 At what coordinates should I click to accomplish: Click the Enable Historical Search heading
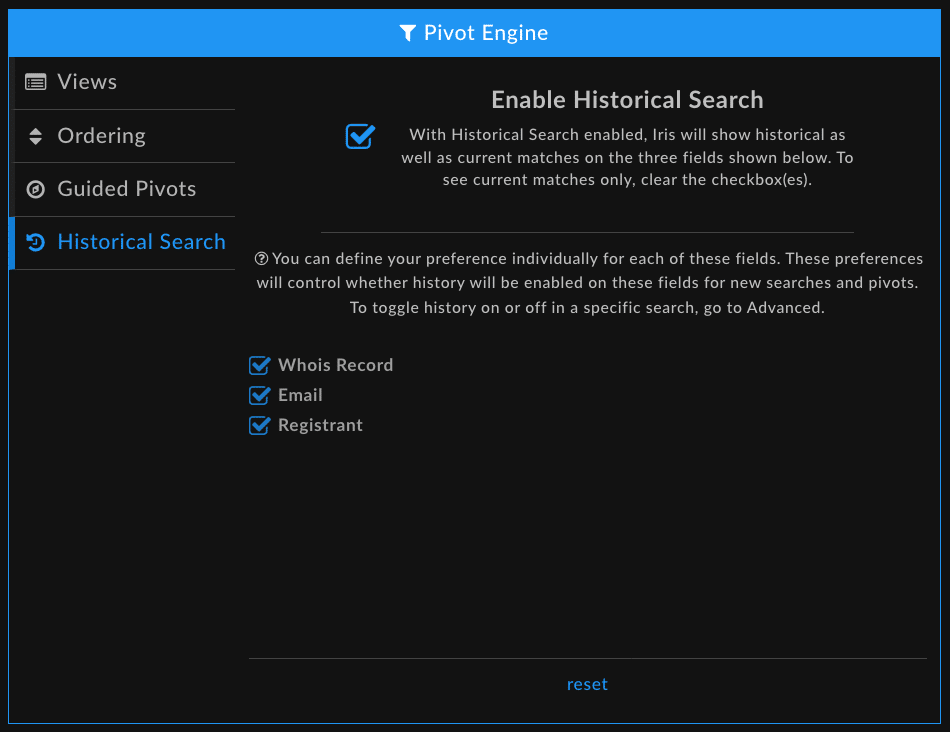[627, 100]
